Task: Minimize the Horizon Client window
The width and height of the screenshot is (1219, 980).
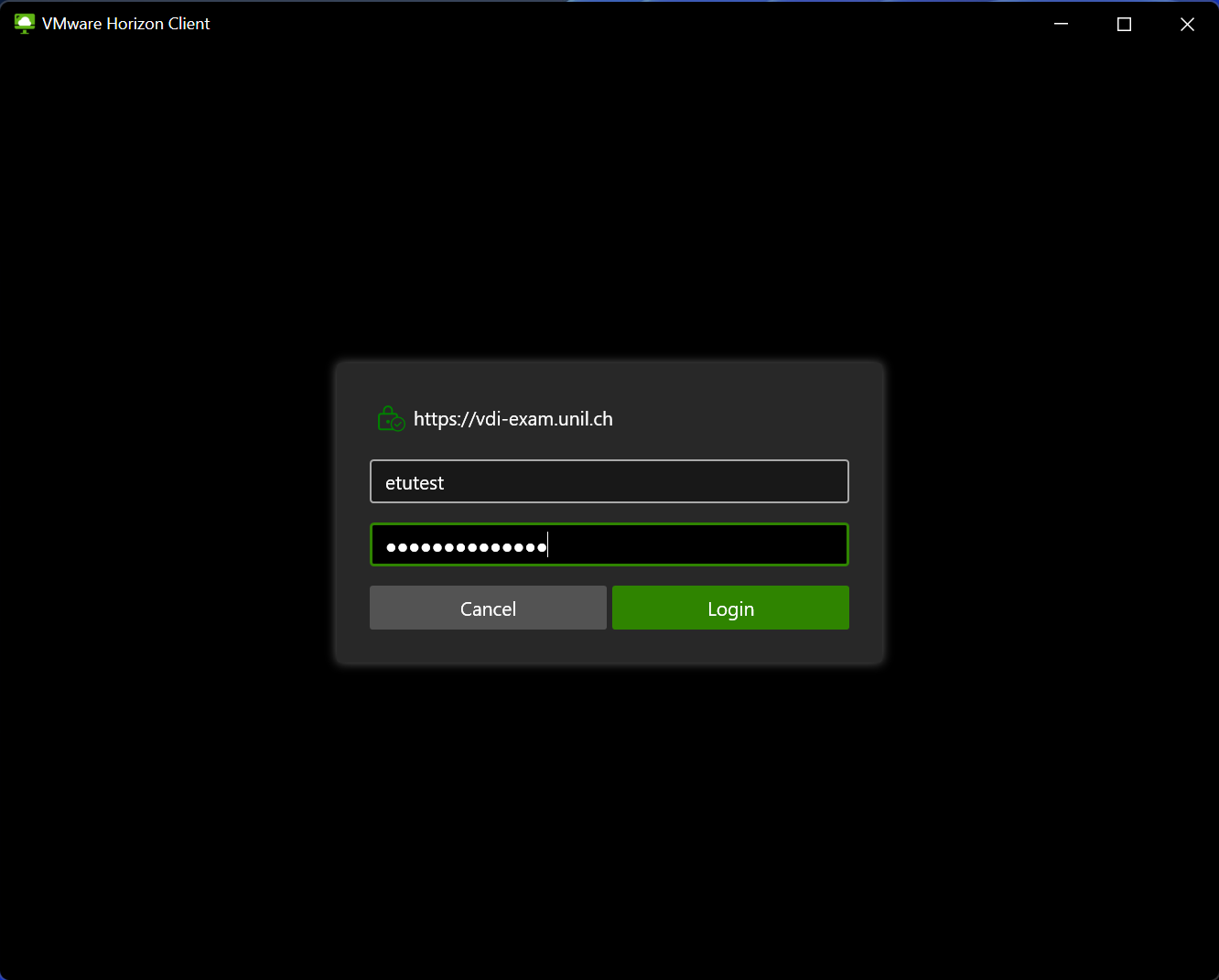Action: pyautogui.click(x=1062, y=24)
